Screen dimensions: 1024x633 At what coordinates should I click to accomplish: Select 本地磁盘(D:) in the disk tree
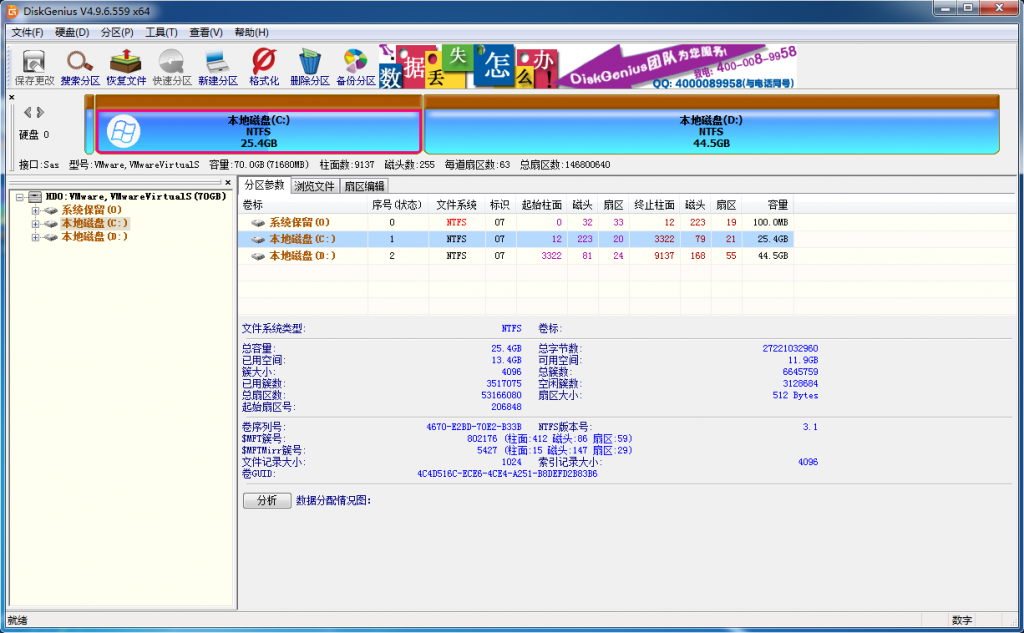tap(94, 237)
